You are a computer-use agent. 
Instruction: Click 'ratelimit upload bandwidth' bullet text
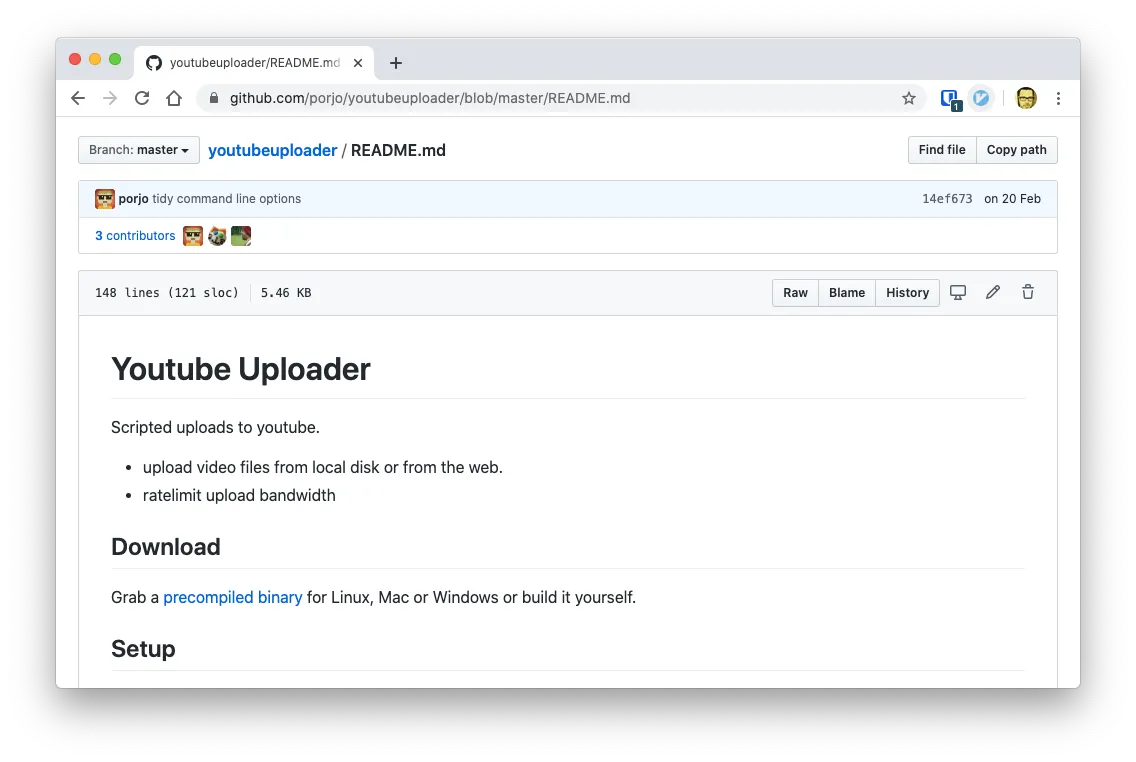click(239, 495)
